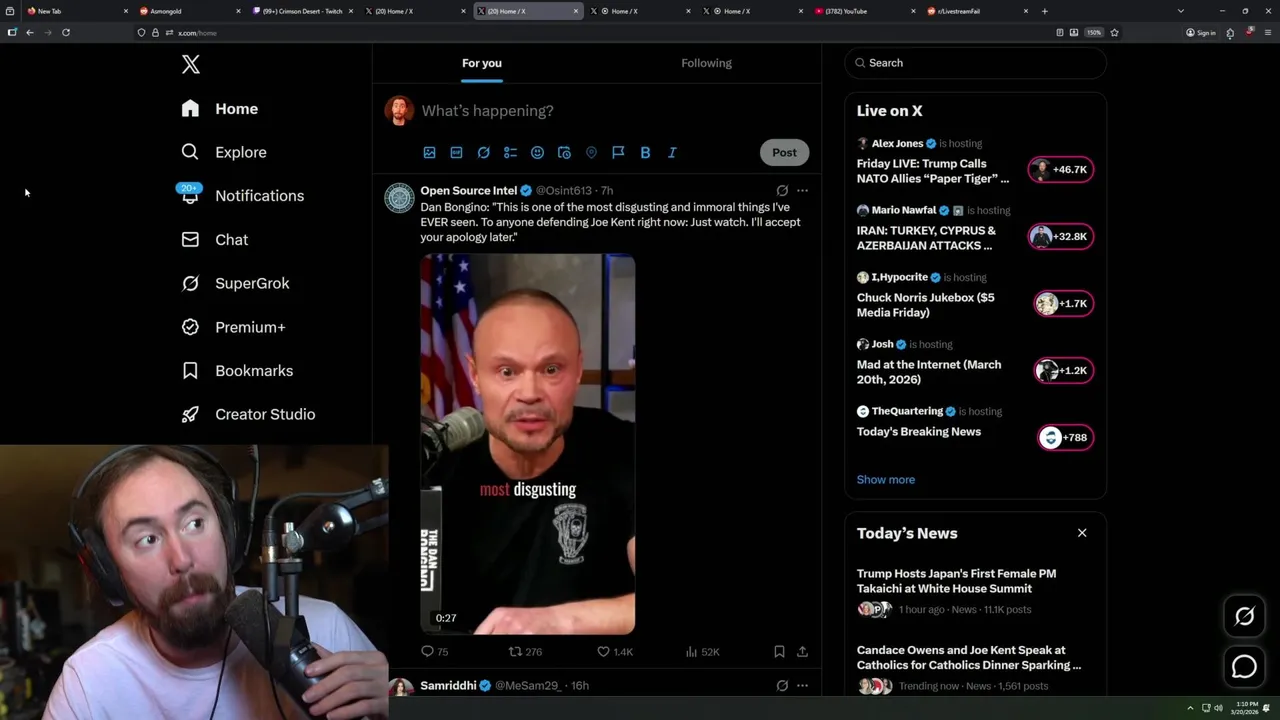Open the Grok floating button
Screen dimensions: 1280x720
[1245, 617]
